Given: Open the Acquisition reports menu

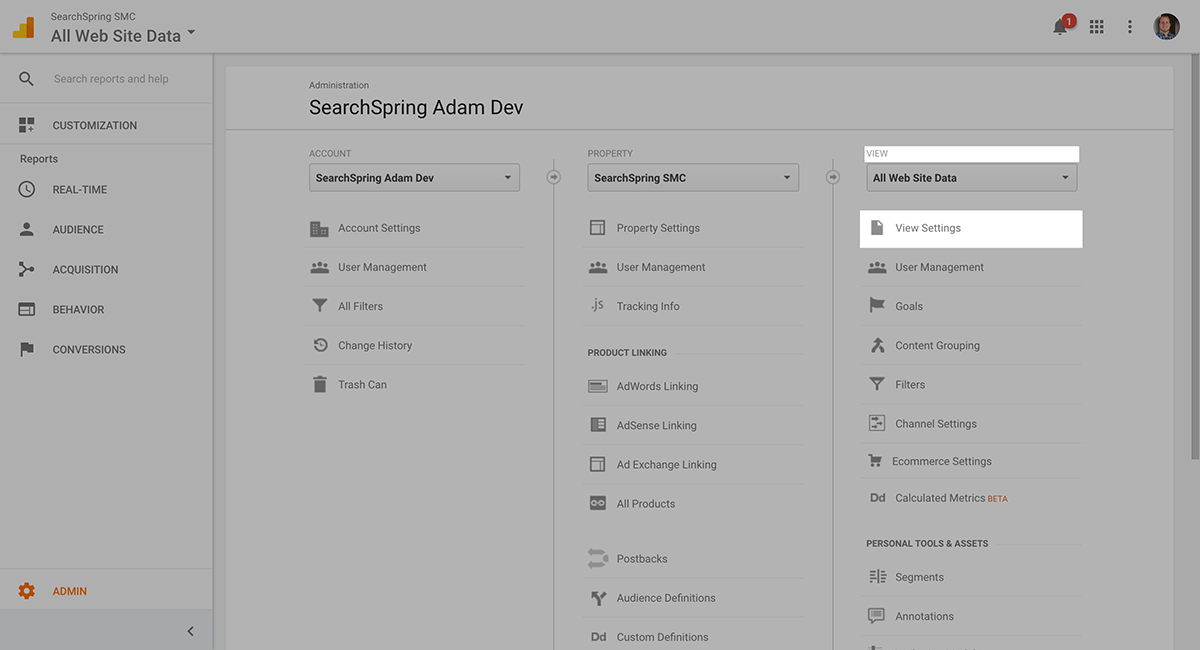Looking at the screenshot, I should pyautogui.click(x=85, y=270).
